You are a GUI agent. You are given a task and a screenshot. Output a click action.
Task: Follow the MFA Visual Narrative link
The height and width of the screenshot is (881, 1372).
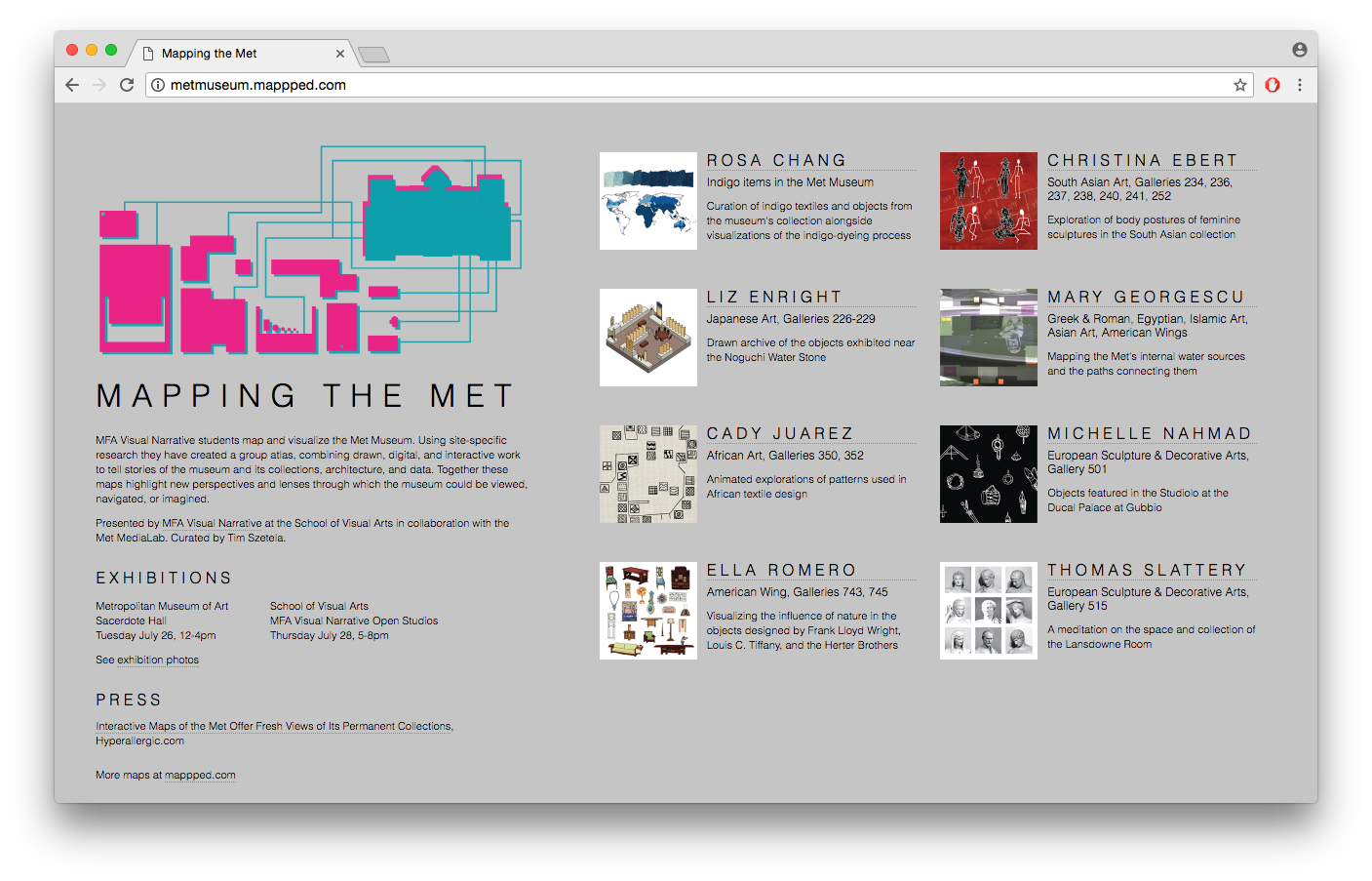(x=212, y=524)
